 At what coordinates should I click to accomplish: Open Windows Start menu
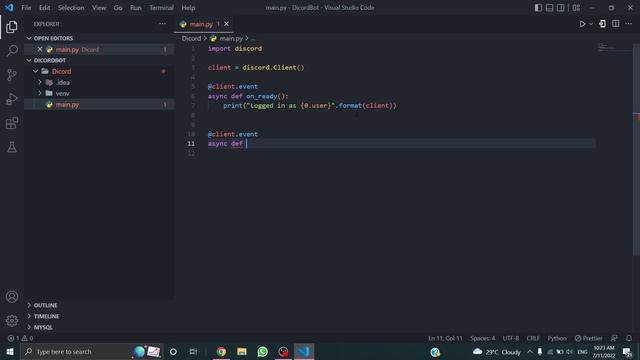coord(10,351)
